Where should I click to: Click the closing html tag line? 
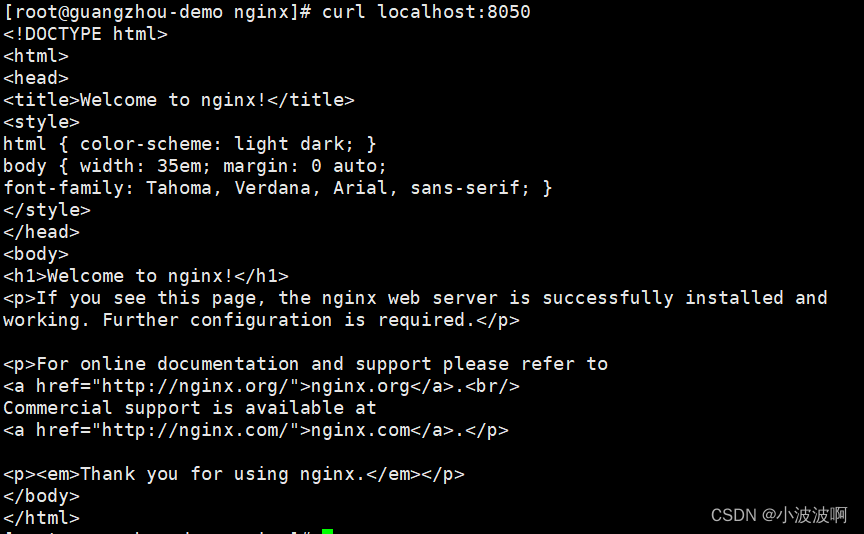(x=41, y=518)
